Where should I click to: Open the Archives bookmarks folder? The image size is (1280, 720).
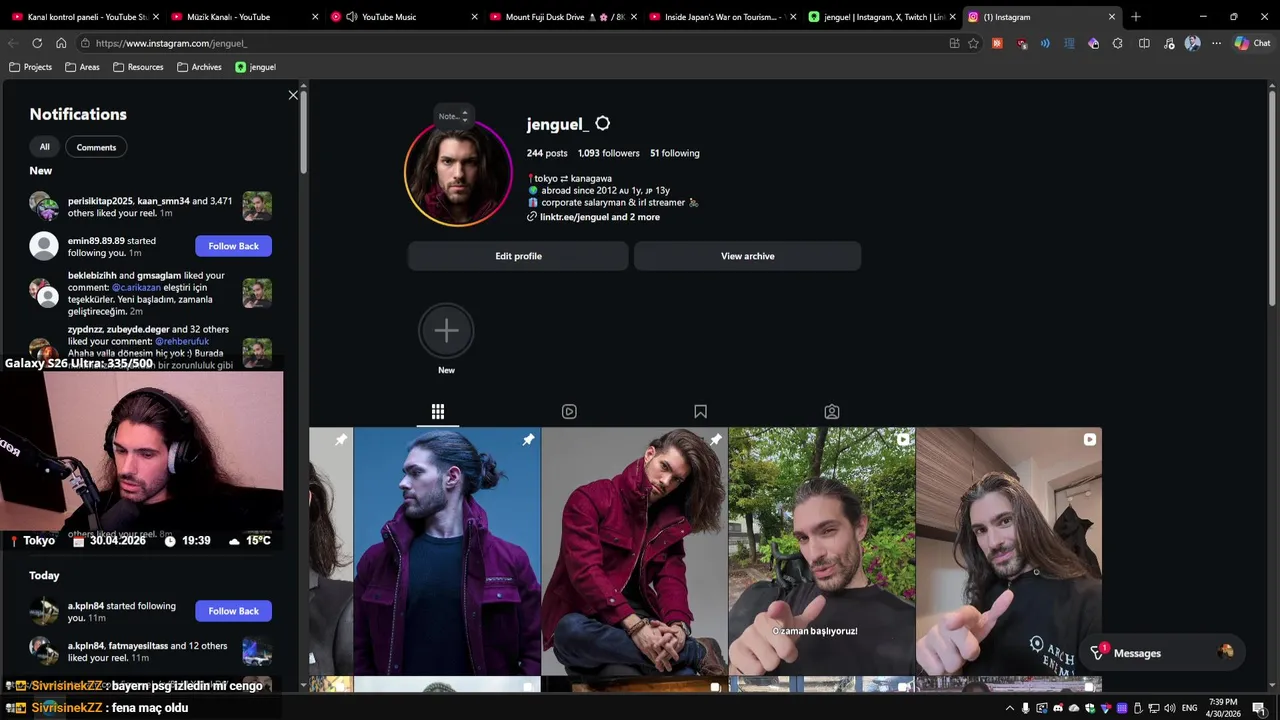pos(199,67)
